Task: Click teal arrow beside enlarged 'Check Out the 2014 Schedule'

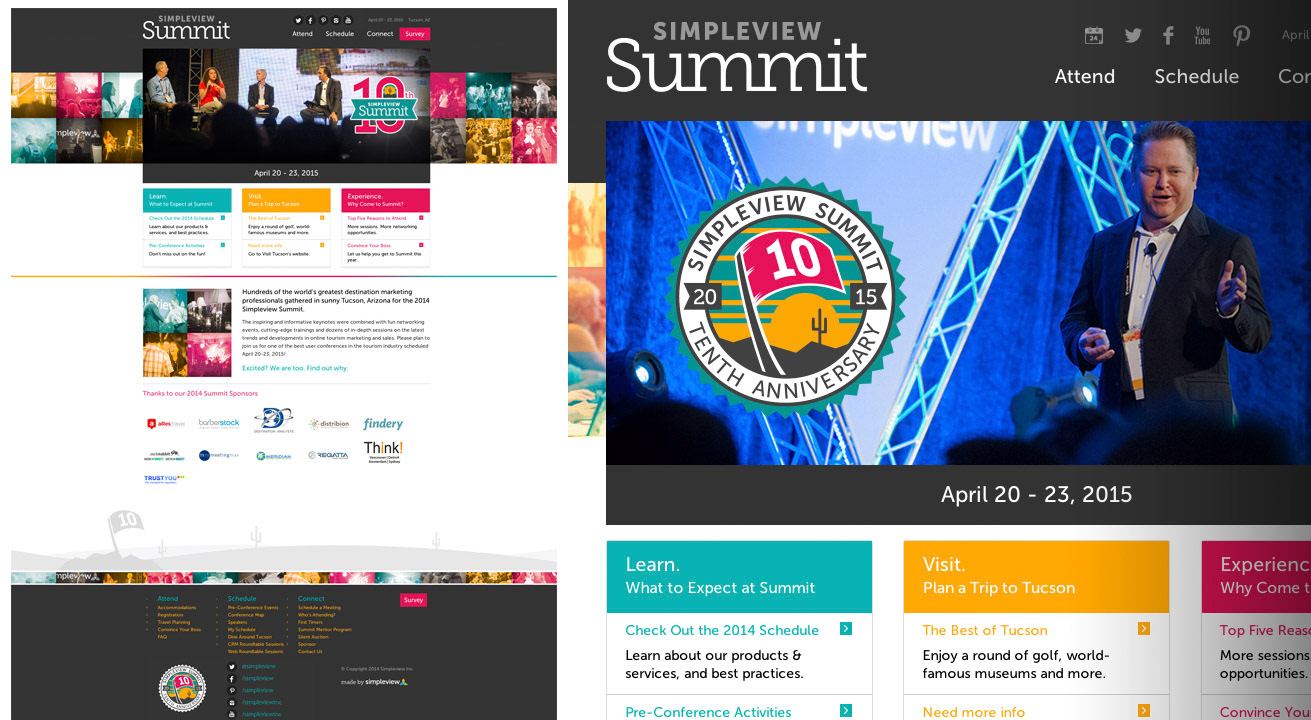Action: tap(846, 629)
